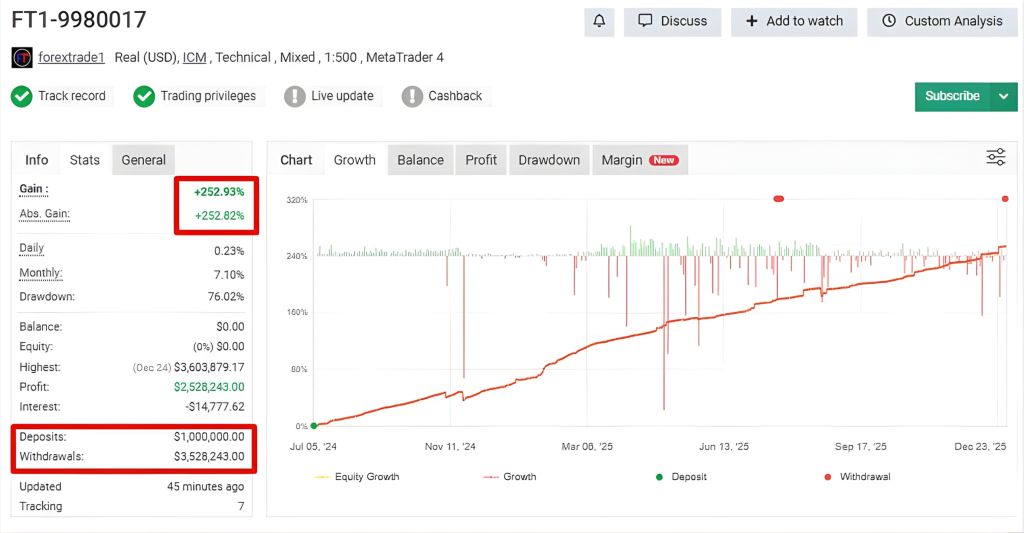Image resolution: width=1024 pixels, height=533 pixels.
Task: Expand the Subscribe dropdown arrow
Action: (1003, 96)
